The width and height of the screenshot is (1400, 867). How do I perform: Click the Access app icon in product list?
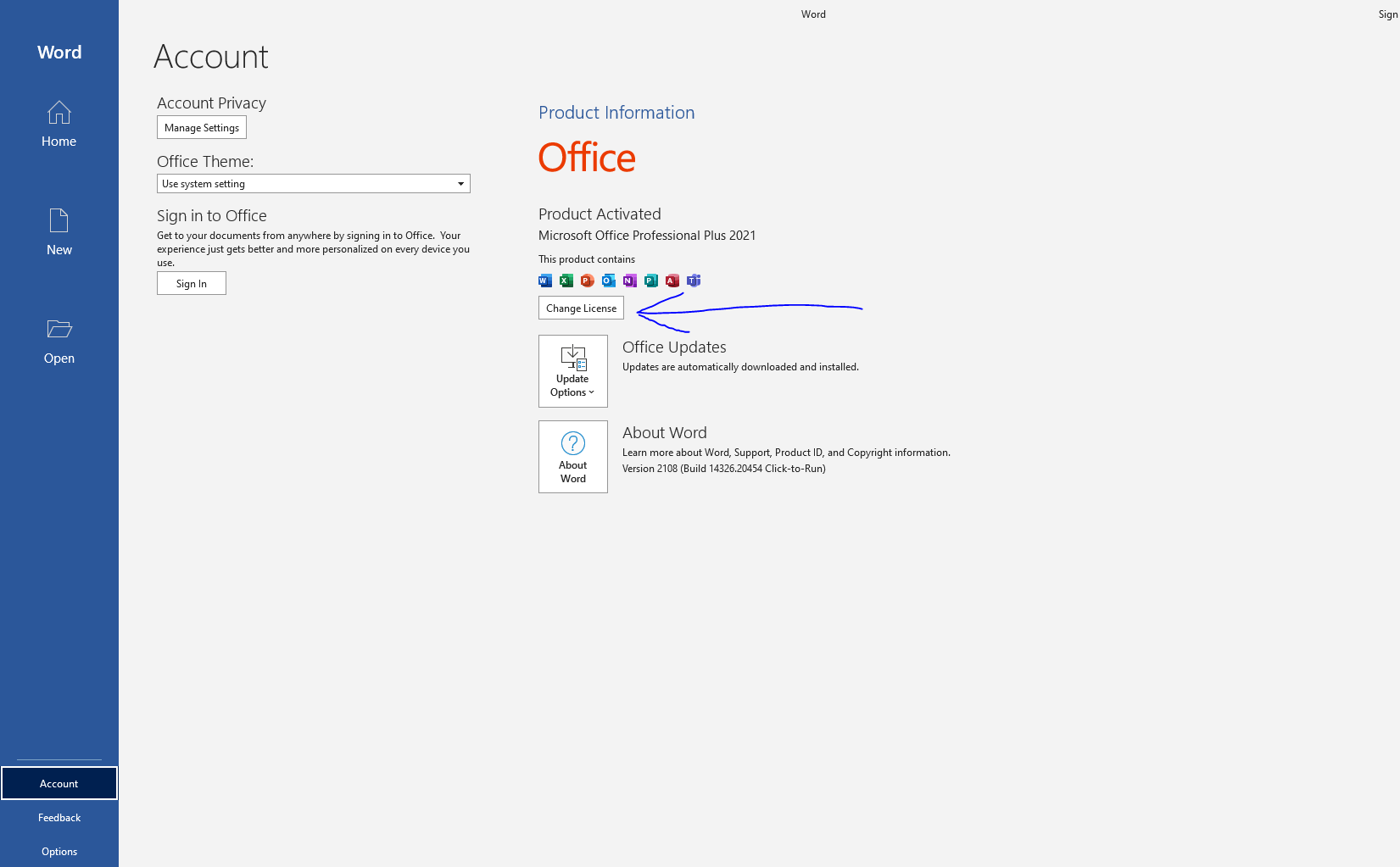tap(672, 281)
